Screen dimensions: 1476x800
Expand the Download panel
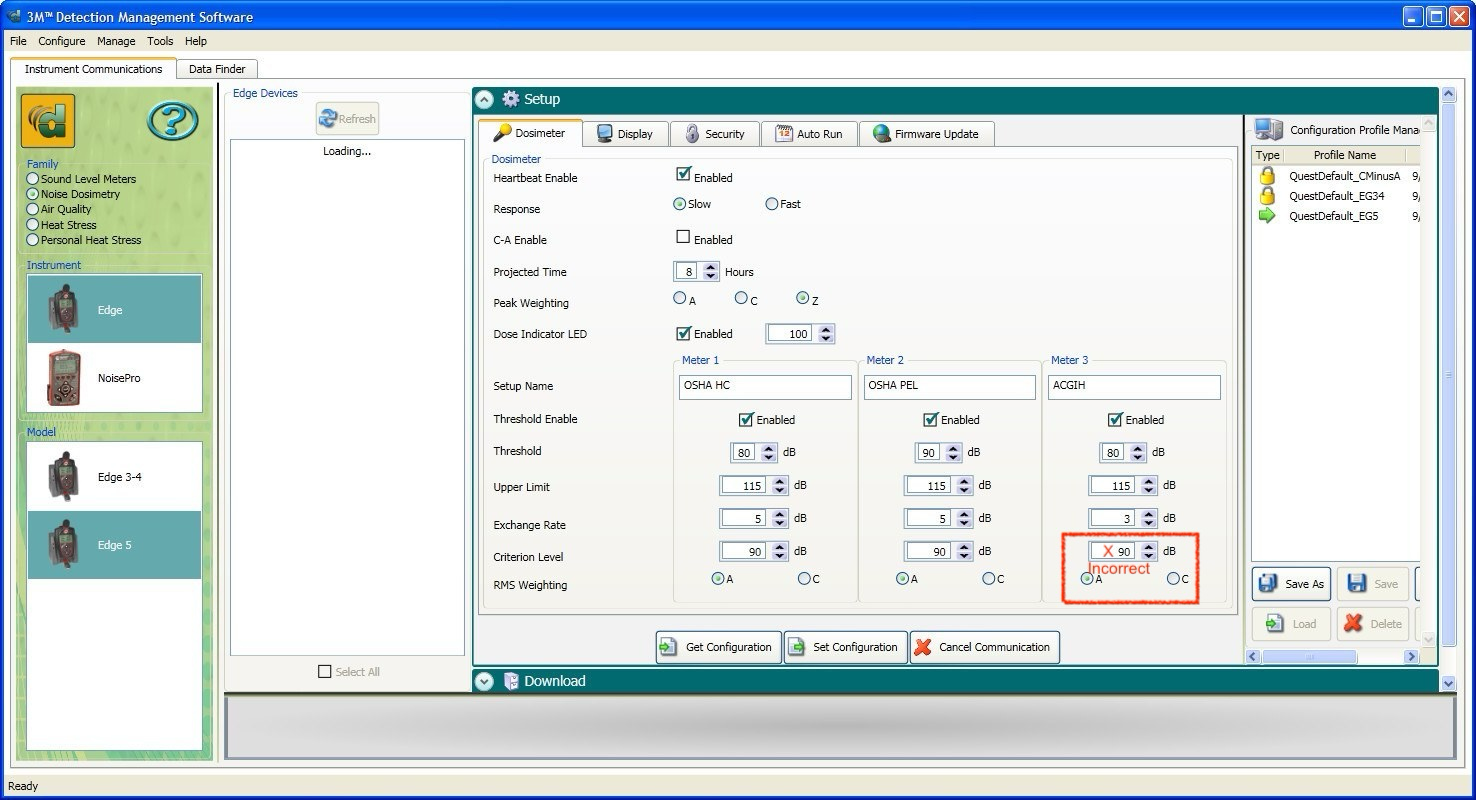[x=485, y=681]
